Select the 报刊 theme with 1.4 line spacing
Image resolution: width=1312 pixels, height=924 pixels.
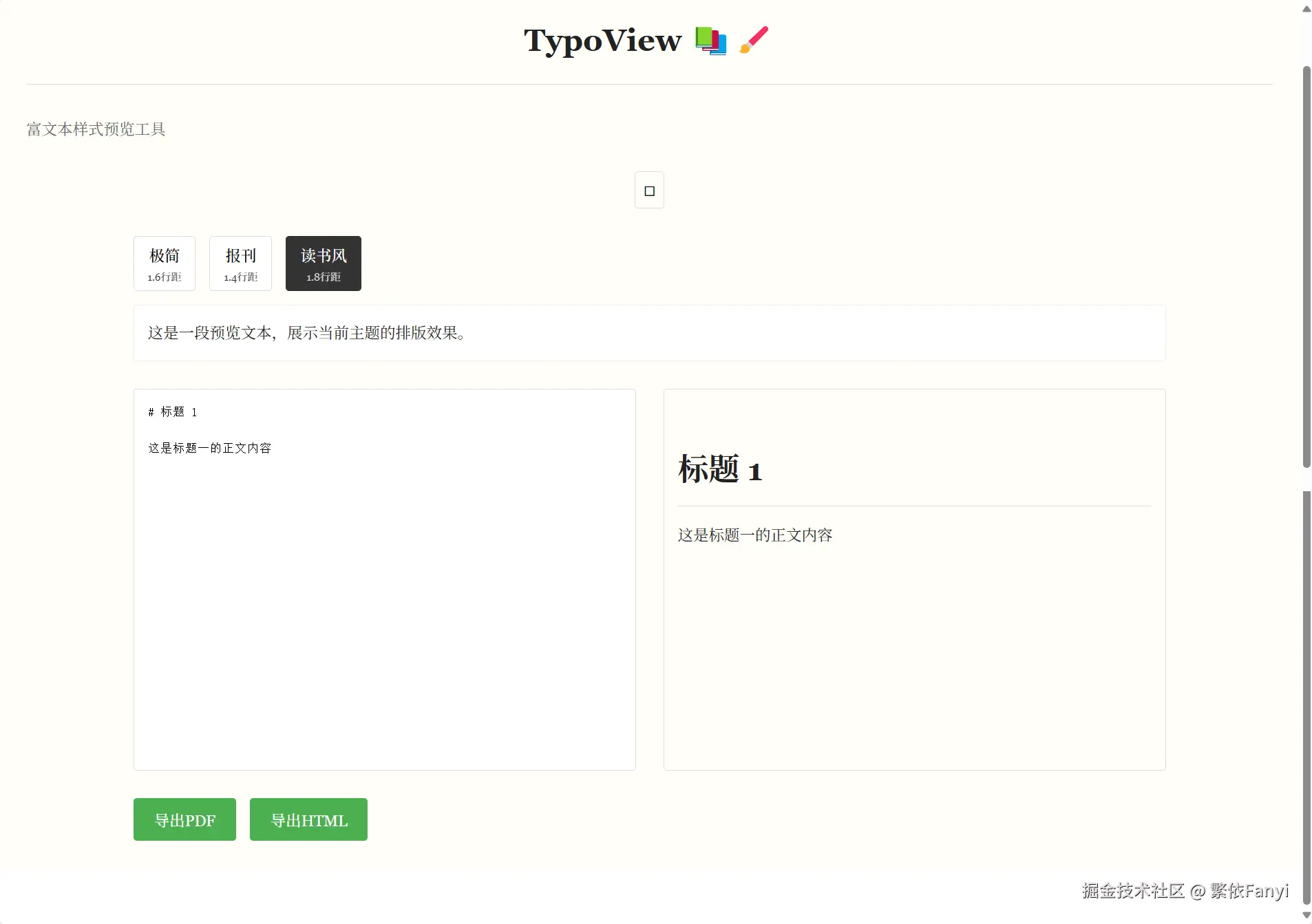[240, 264]
